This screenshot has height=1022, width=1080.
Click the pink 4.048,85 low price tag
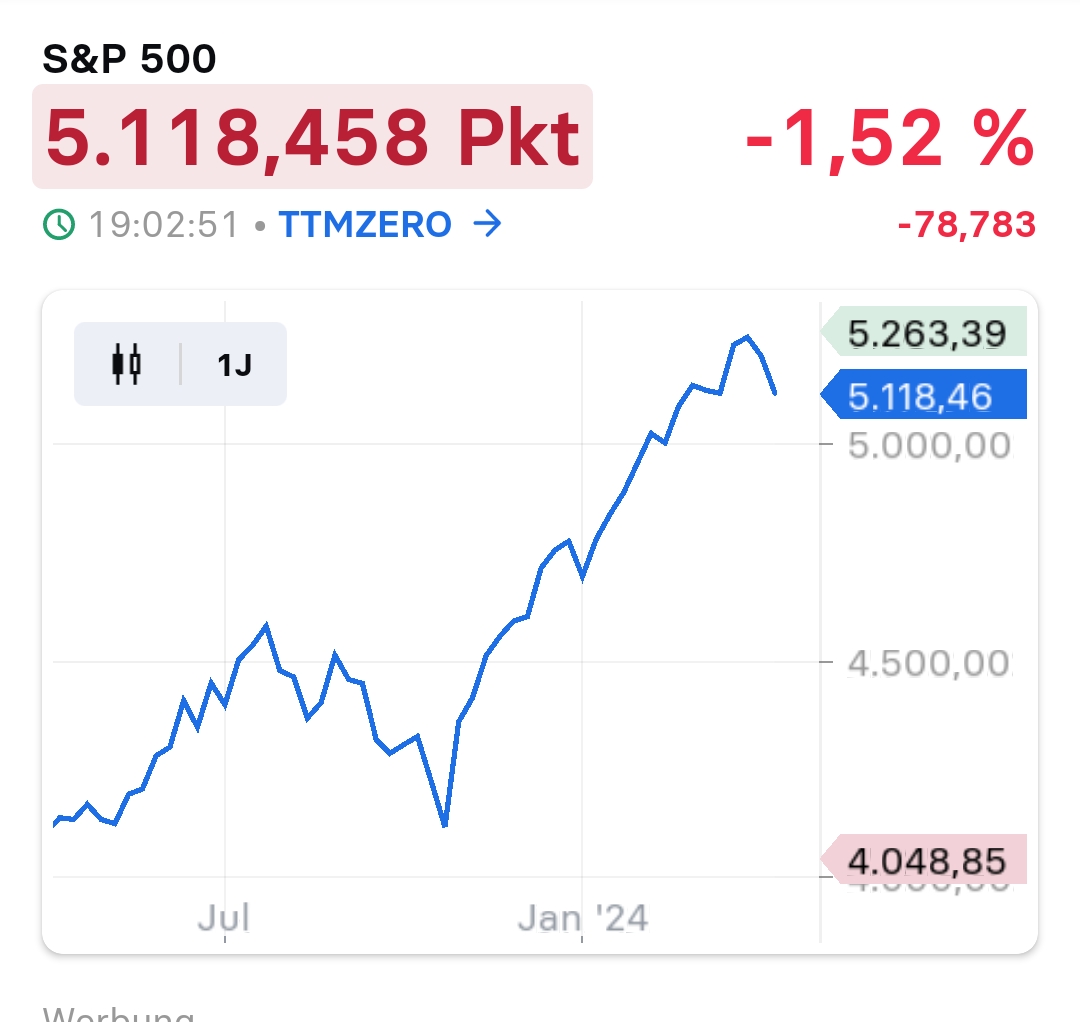point(926,860)
